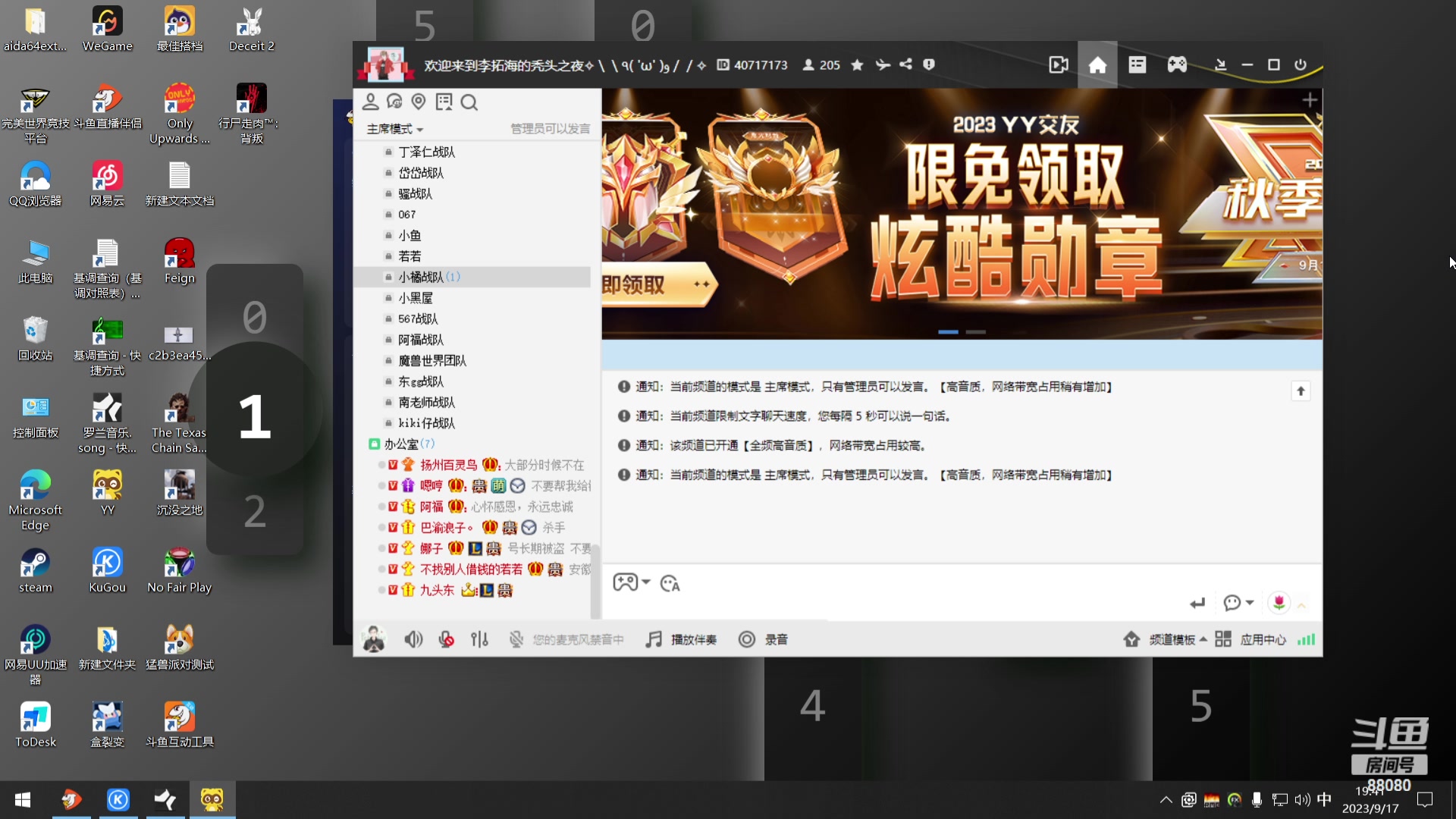Image resolution: width=1456 pixels, height=819 pixels.
Task: Toggle the muted microphone icon
Action: pos(446,639)
